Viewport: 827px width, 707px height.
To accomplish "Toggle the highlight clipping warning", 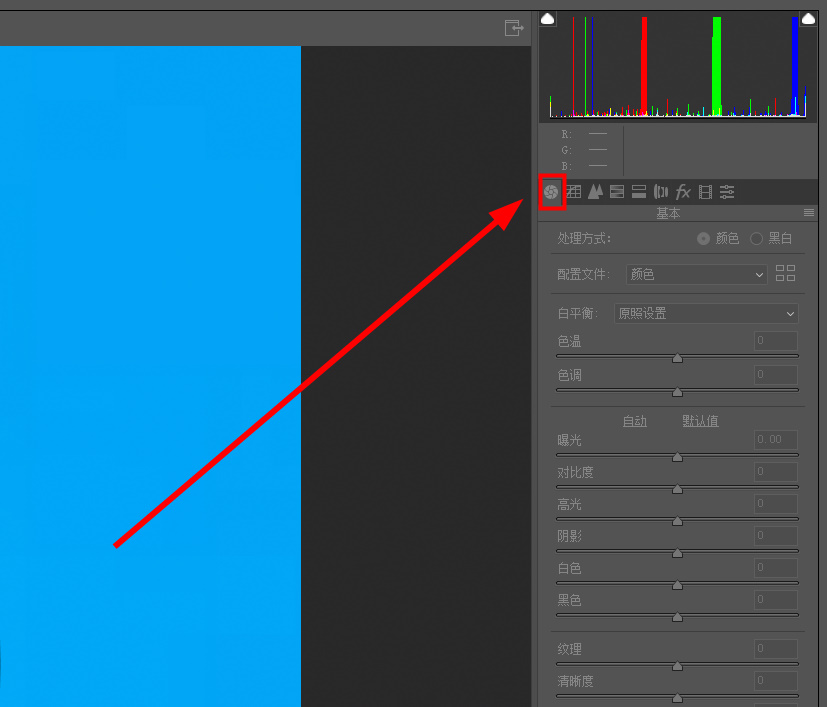I will click(x=808, y=19).
